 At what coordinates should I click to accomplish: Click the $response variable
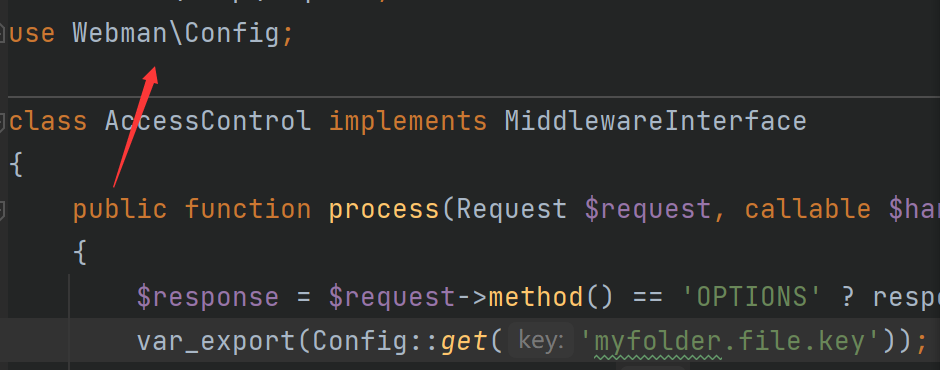click(x=207, y=297)
